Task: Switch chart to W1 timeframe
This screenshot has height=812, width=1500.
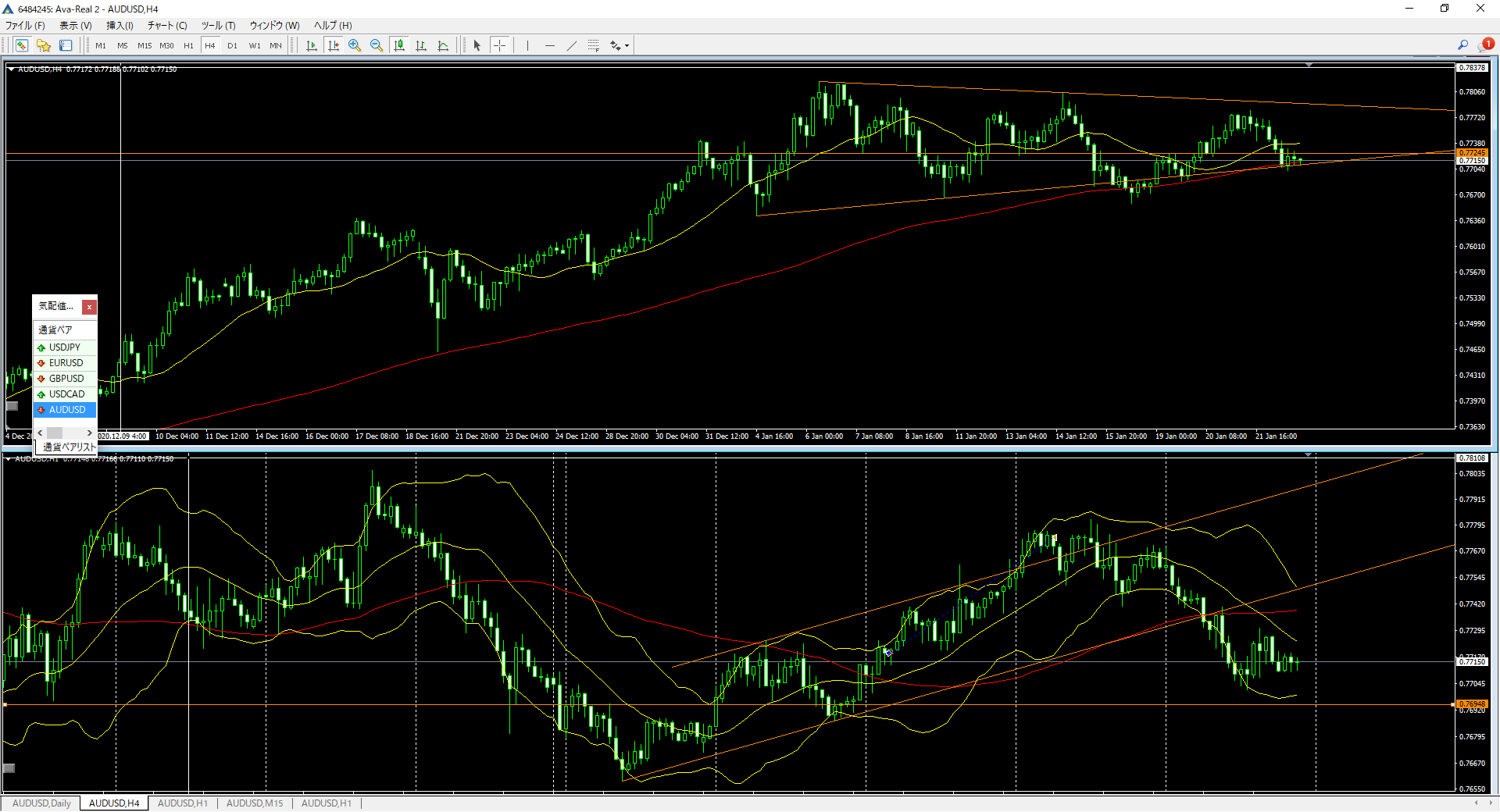Action: pos(255,45)
